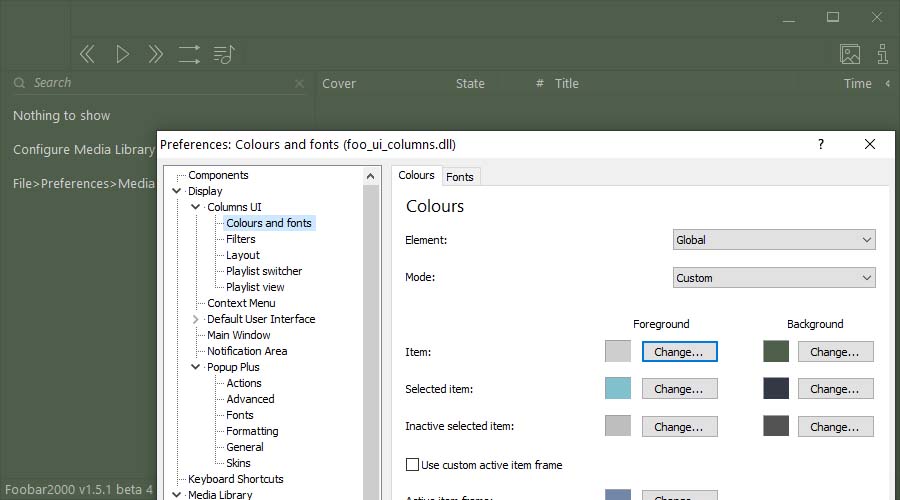This screenshot has height=500, width=900.
Task: Click Change button for Item foreground
Action: 679,352
